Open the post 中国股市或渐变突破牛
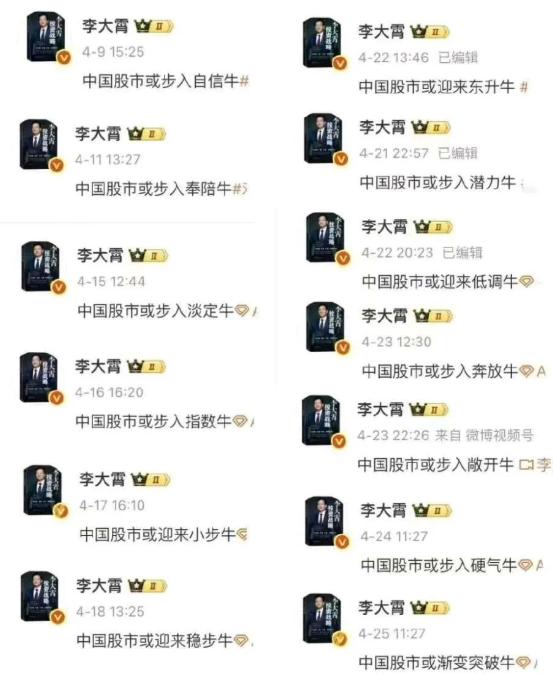The width and height of the screenshot is (553, 674). 436,662
